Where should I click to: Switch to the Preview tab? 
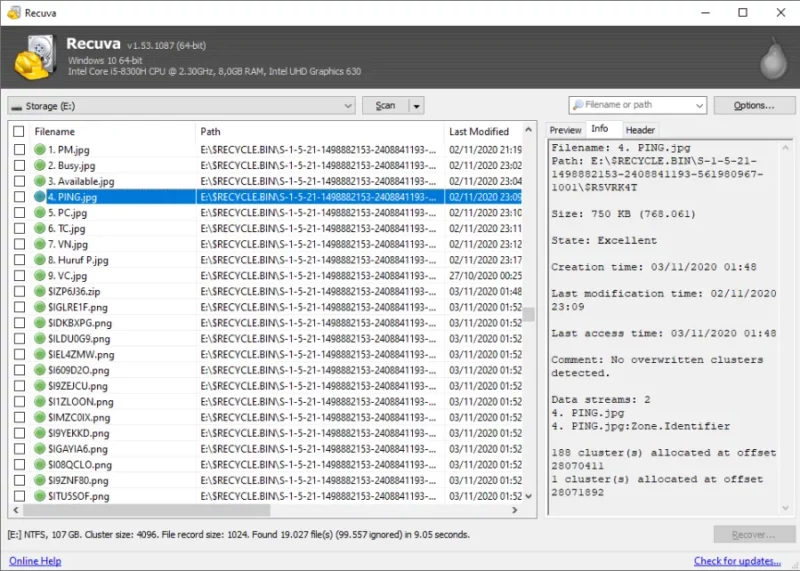565,130
